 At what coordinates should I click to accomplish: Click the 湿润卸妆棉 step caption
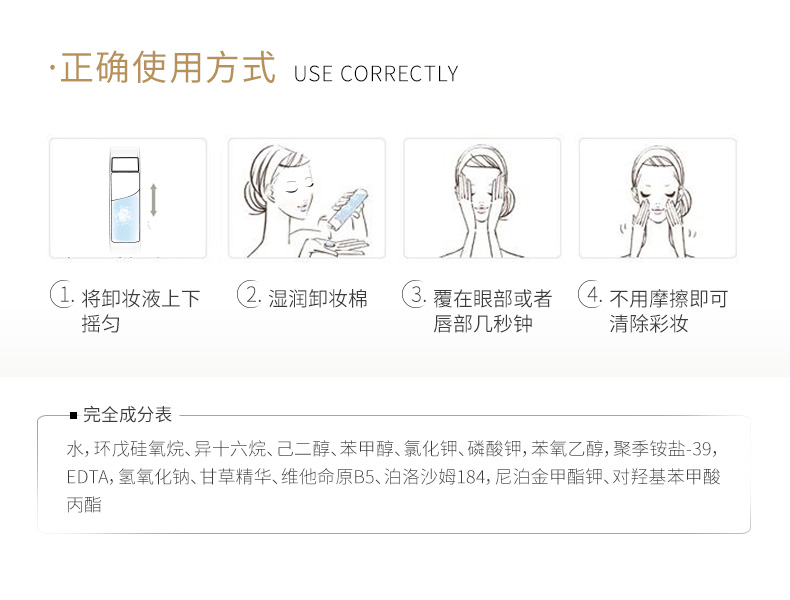(318, 299)
